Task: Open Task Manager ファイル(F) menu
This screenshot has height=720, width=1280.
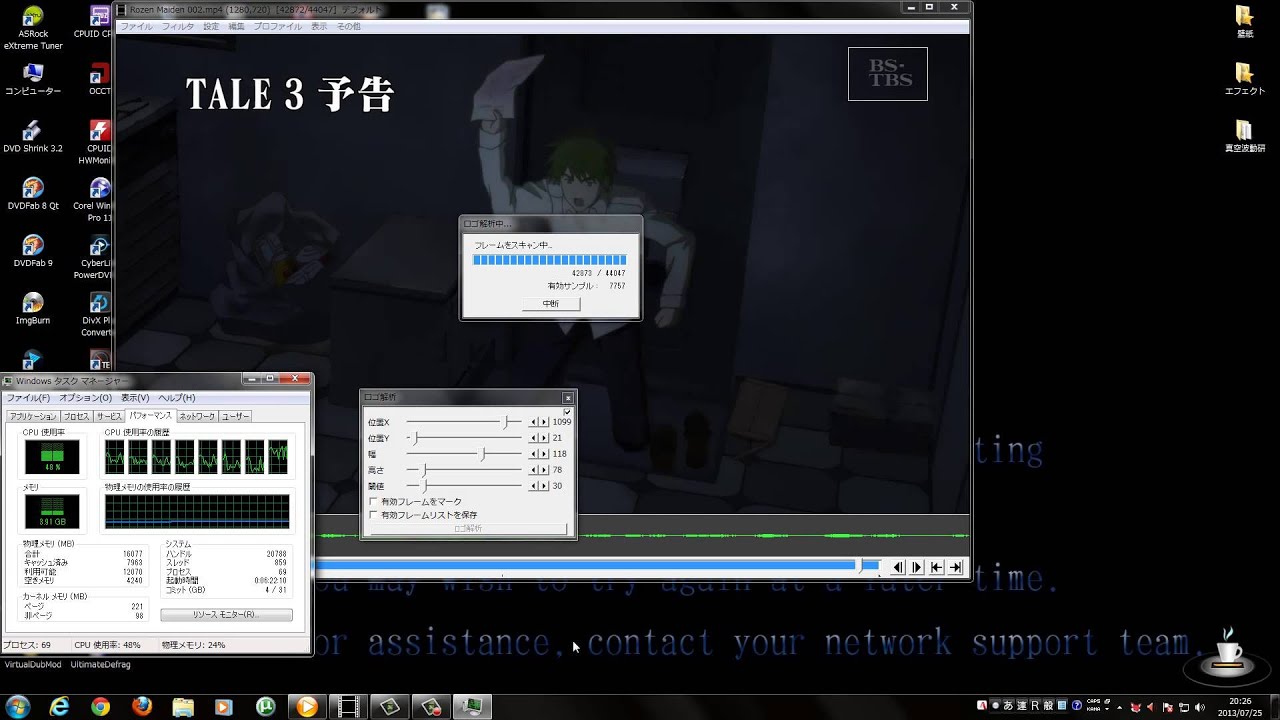Action: 28,398
